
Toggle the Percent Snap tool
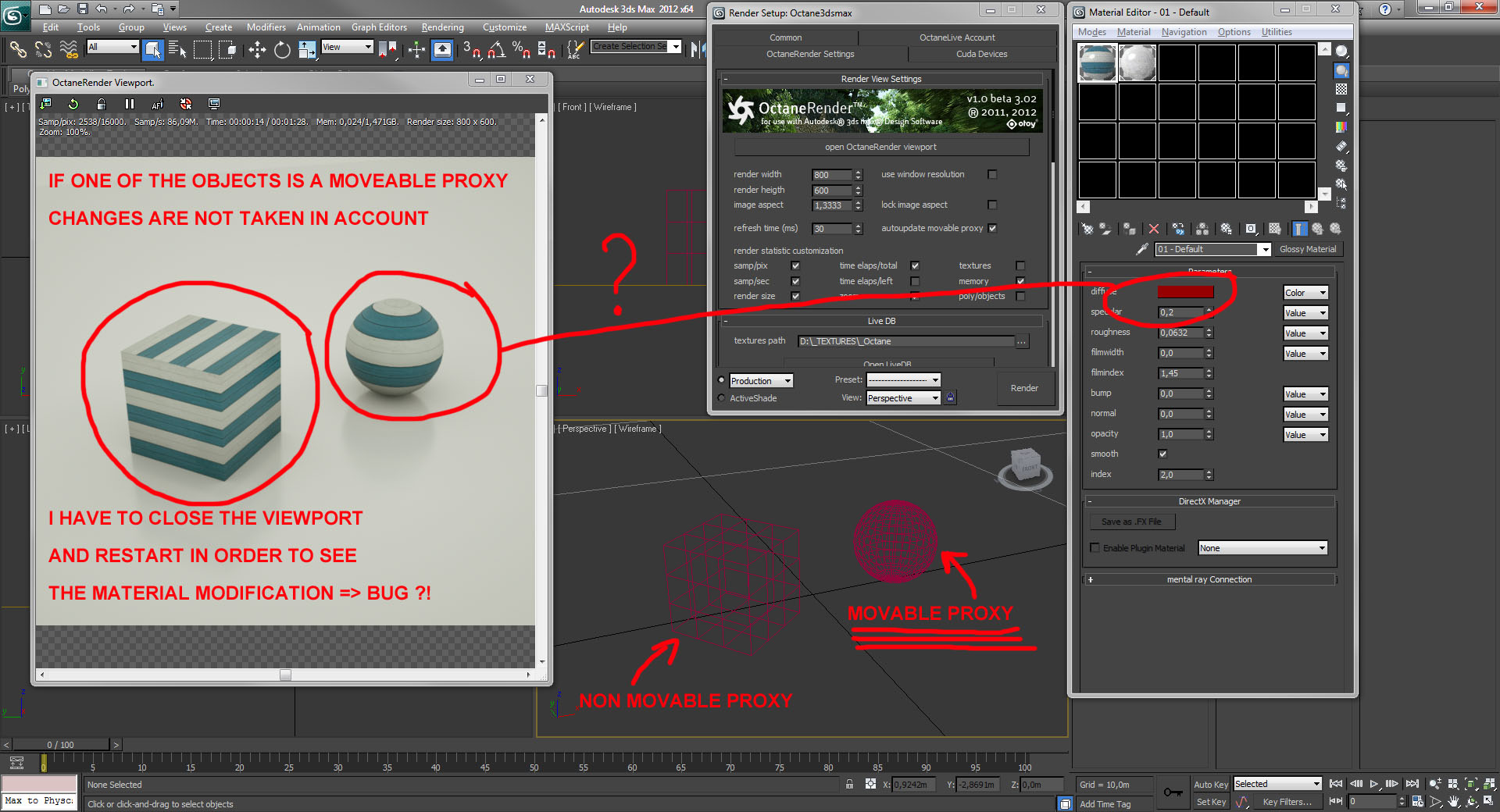click(x=521, y=50)
